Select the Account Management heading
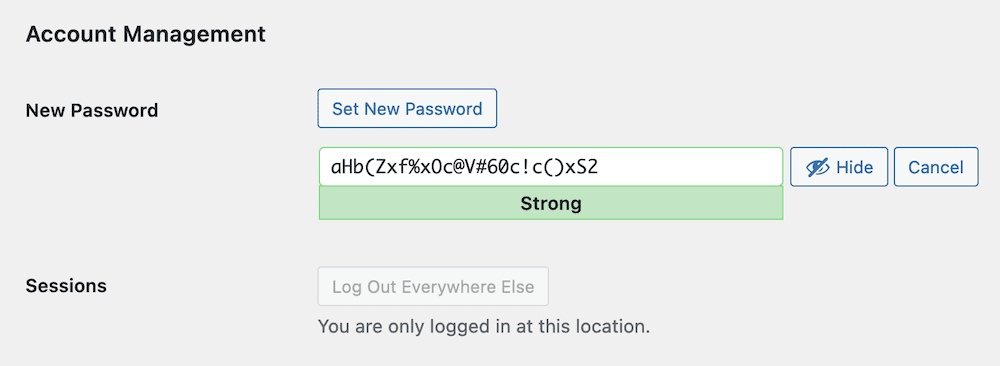The width and height of the screenshot is (1000, 366). [x=145, y=34]
